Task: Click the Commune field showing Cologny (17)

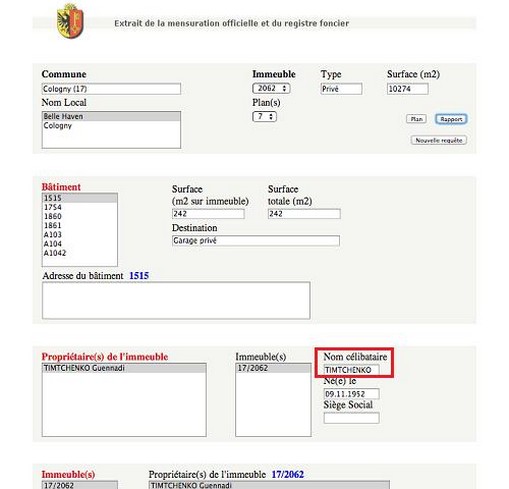Action: [111, 89]
